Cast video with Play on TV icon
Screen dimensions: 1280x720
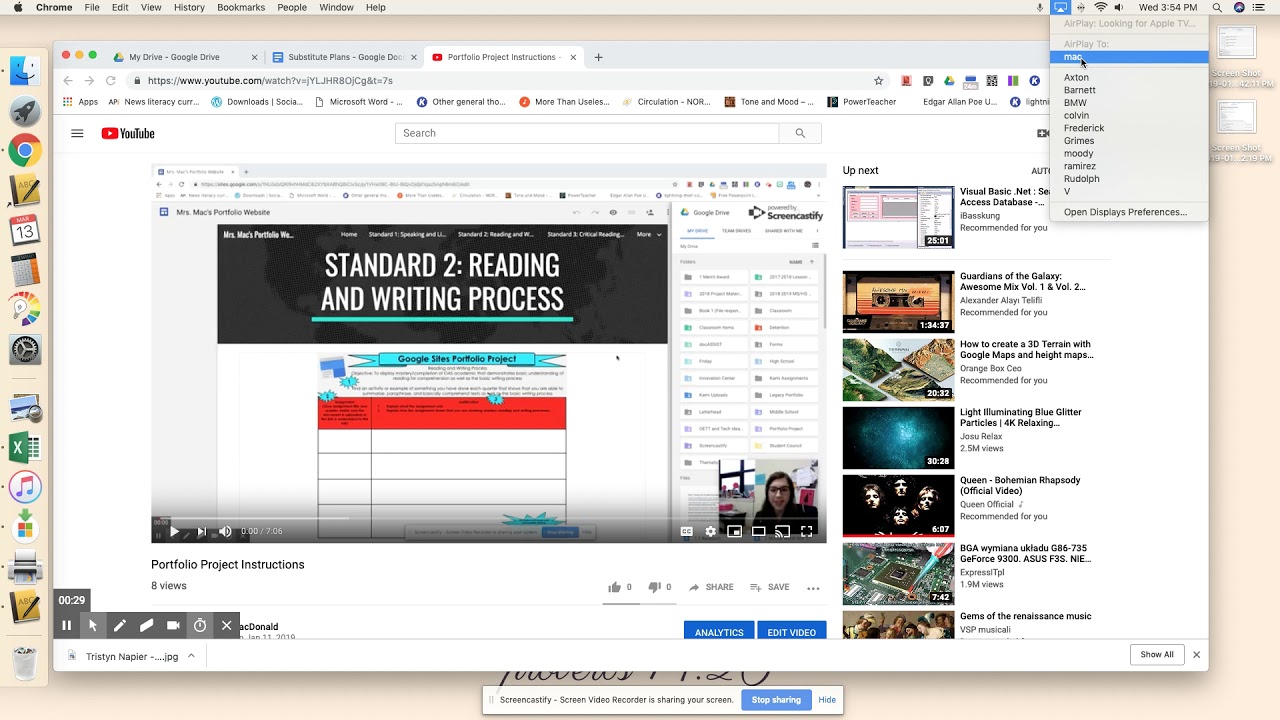(x=783, y=531)
